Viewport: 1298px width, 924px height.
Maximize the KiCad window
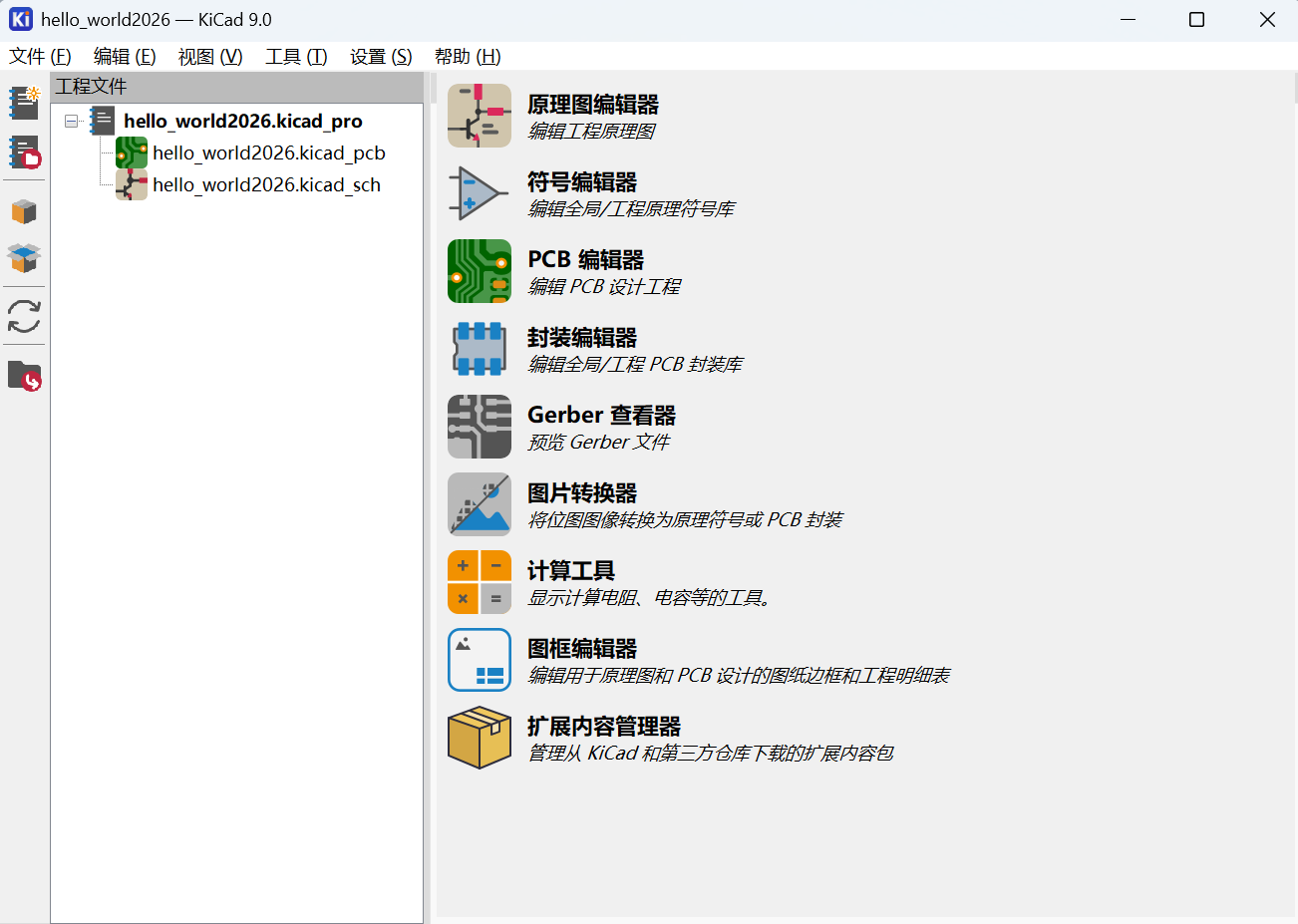(1197, 20)
